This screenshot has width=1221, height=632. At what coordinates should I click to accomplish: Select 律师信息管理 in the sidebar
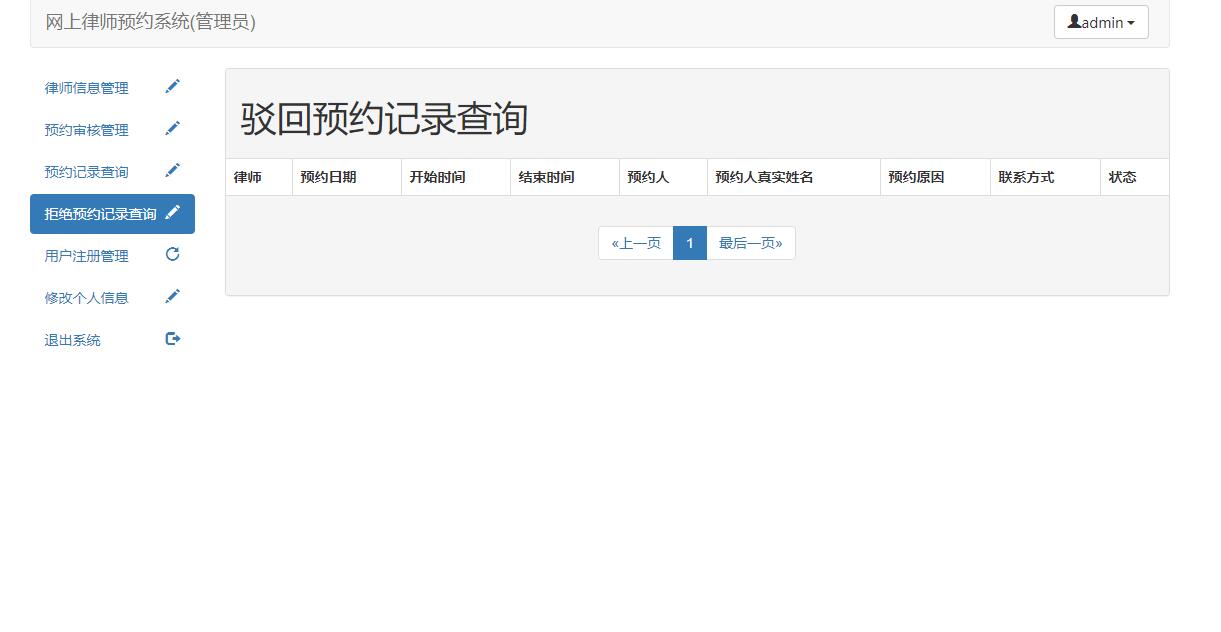(86, 87)
